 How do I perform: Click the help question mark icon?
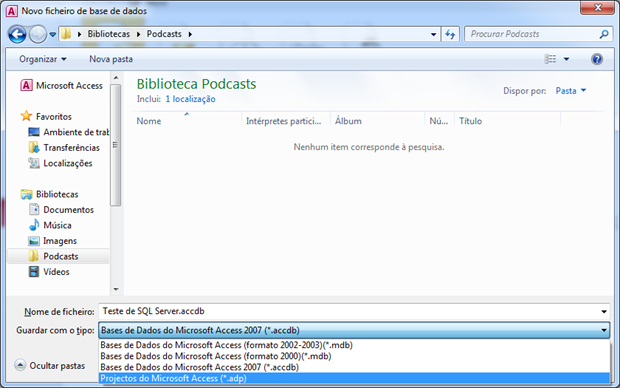tap(597, 59)
